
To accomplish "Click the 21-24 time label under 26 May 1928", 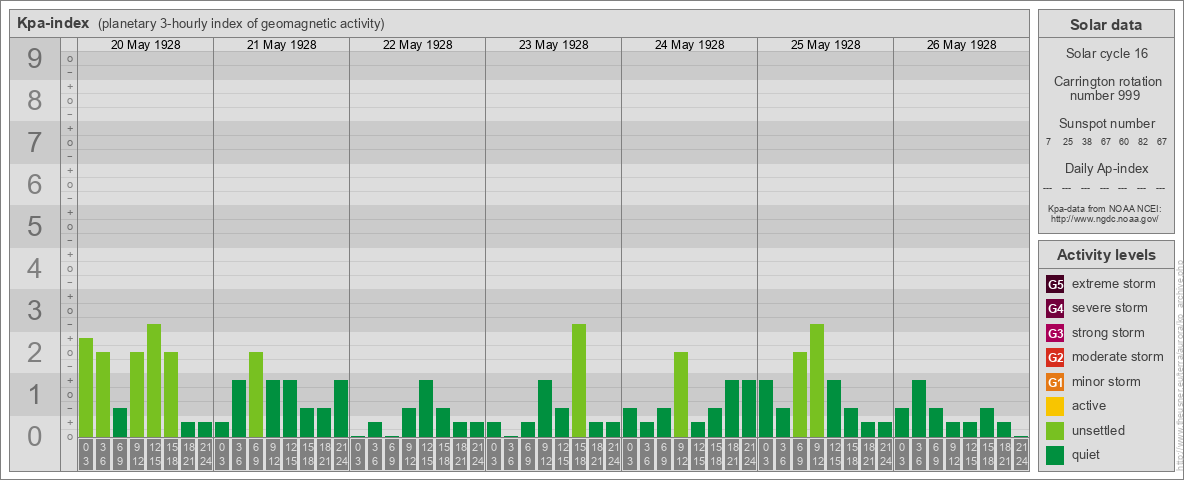I will [1021, 454].
